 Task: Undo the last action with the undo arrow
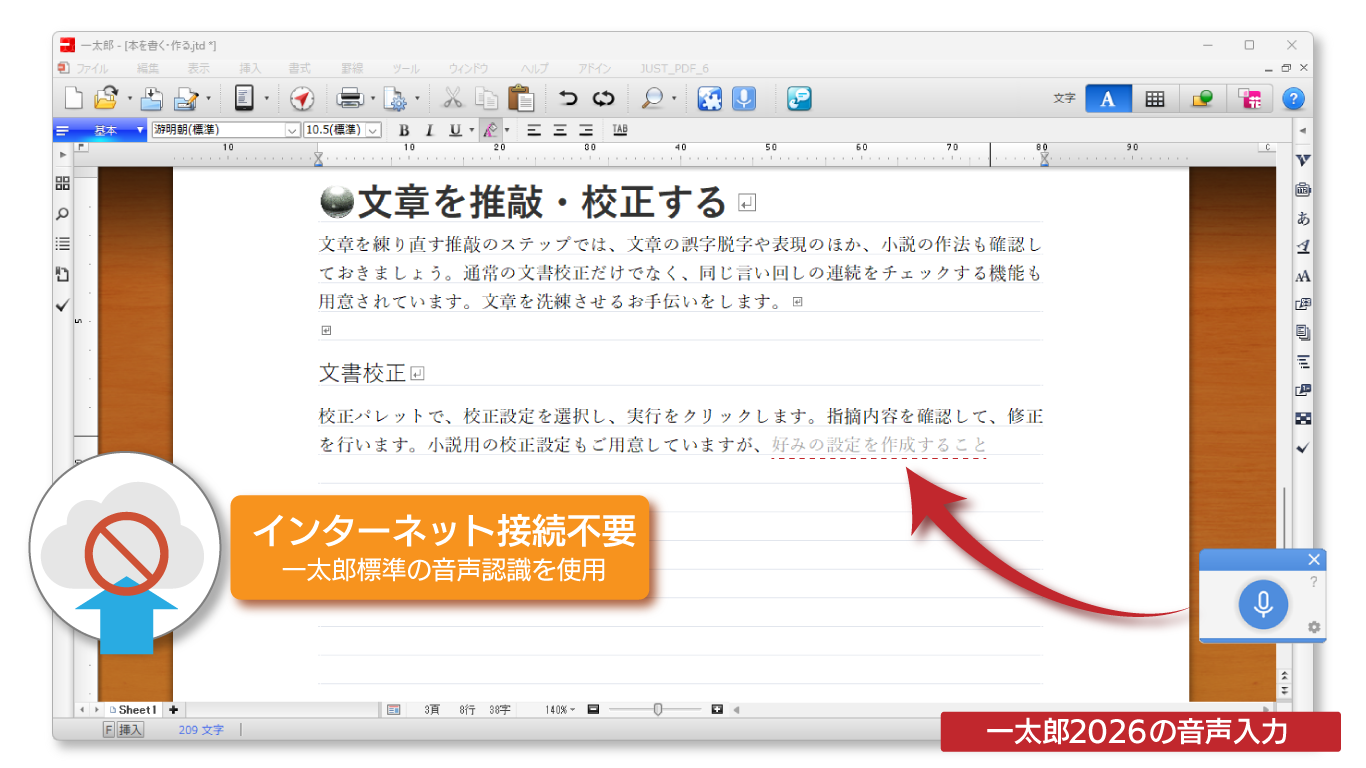pyautogui.click(x=568, y=98)
